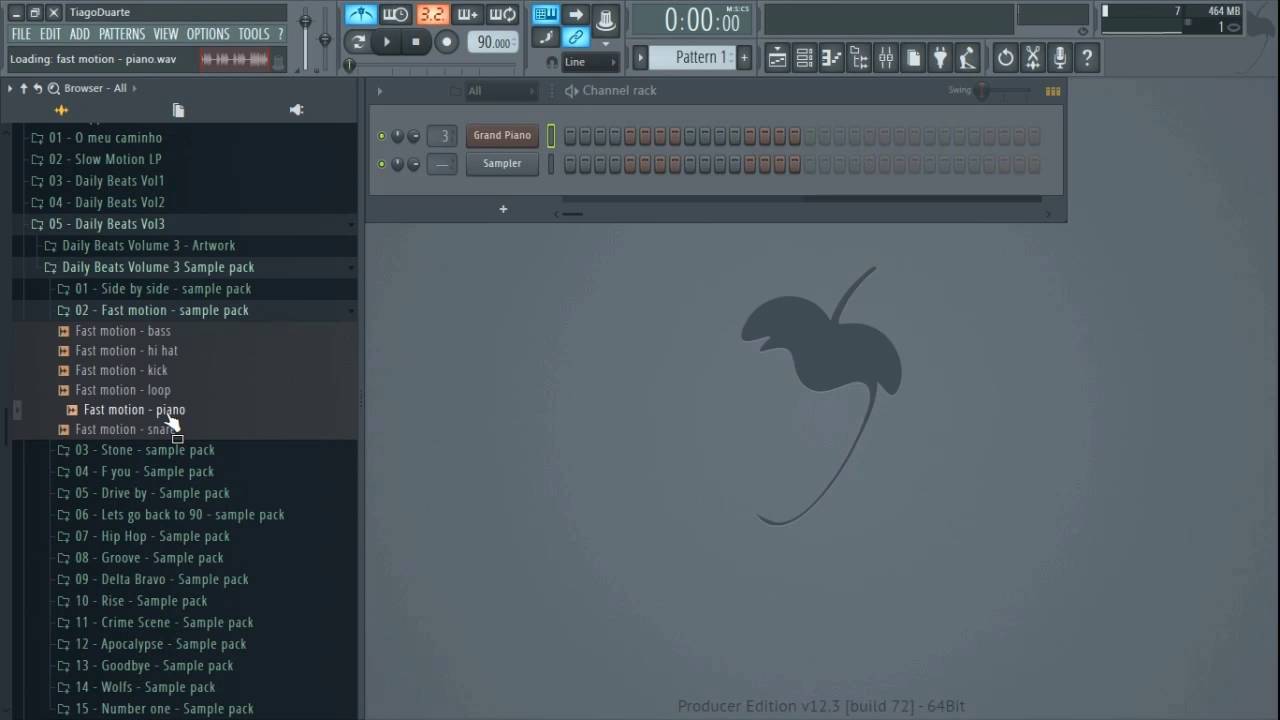
Task: Open the FILE menu
Action: 21,34
